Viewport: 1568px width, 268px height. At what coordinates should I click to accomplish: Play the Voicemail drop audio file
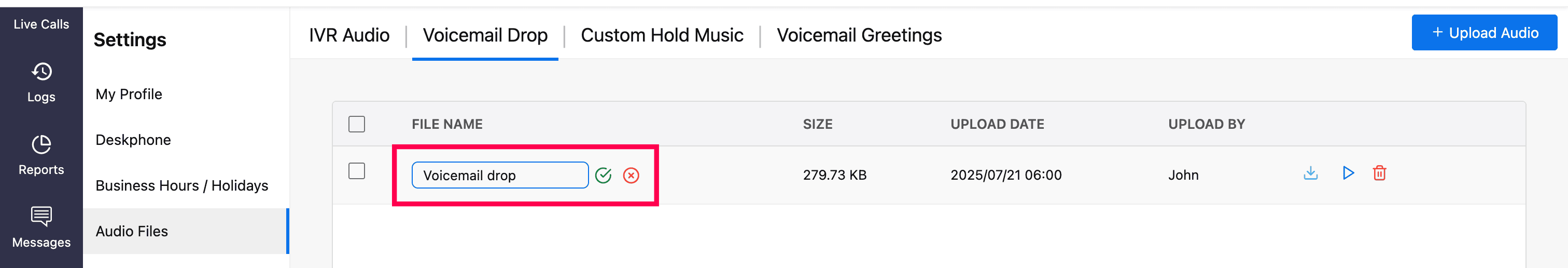[x=1348, y=173]
